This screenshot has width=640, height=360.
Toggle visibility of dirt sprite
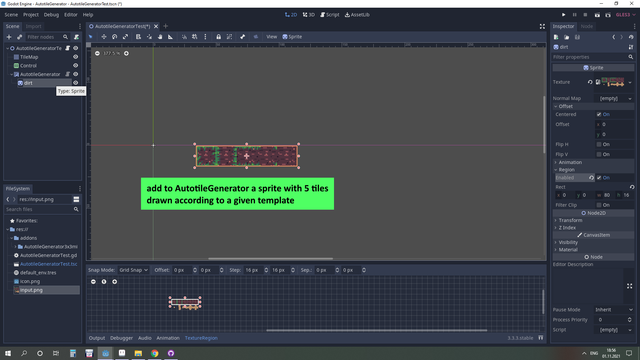[x=76, y=83]
